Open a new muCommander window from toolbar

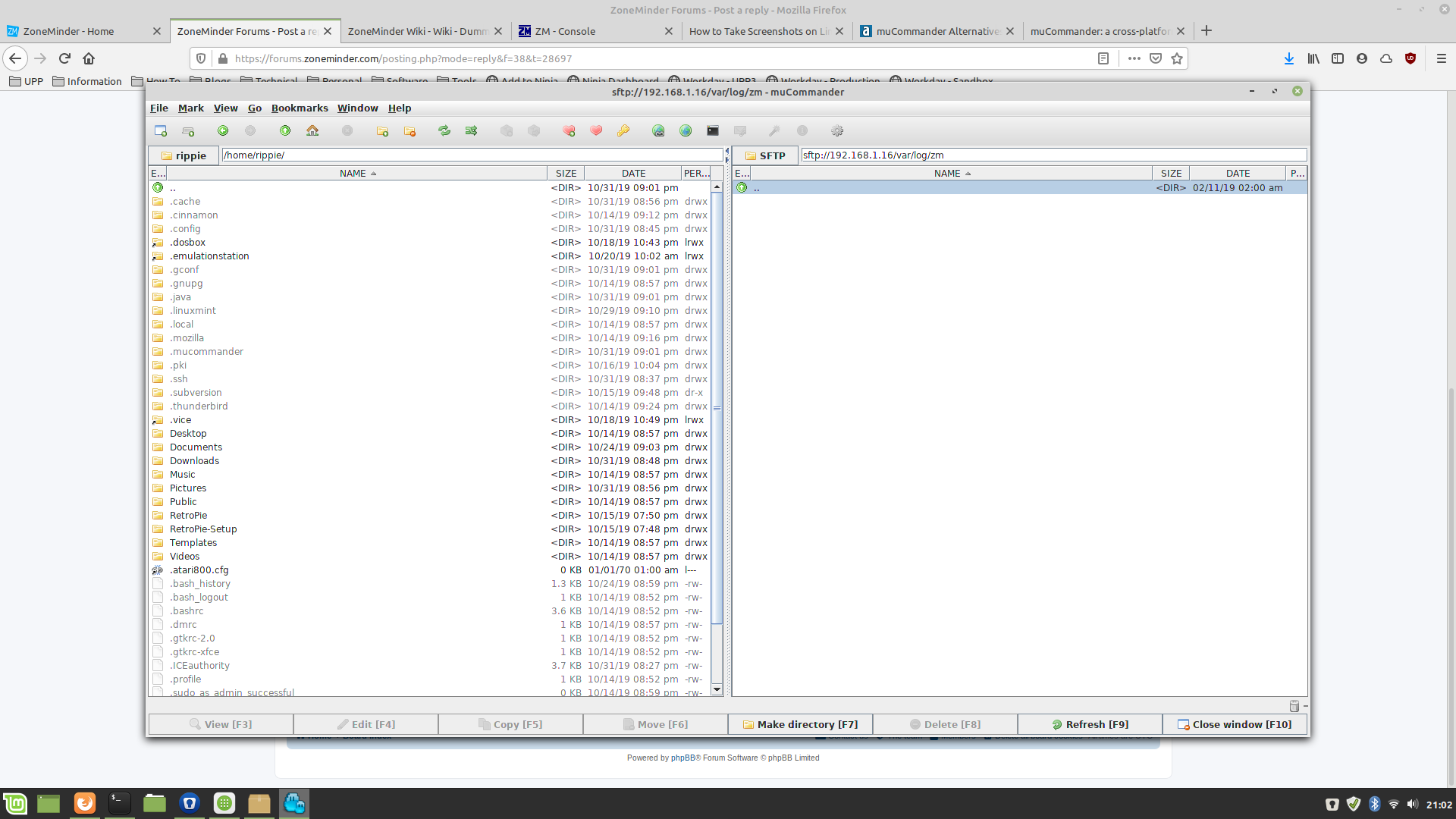pos(161,130)
